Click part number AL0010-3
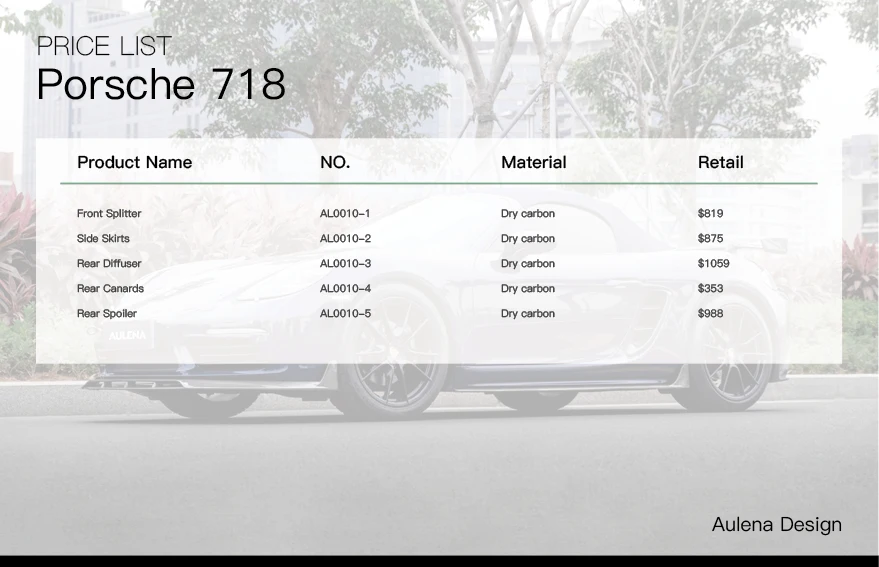 click(345, 264)
